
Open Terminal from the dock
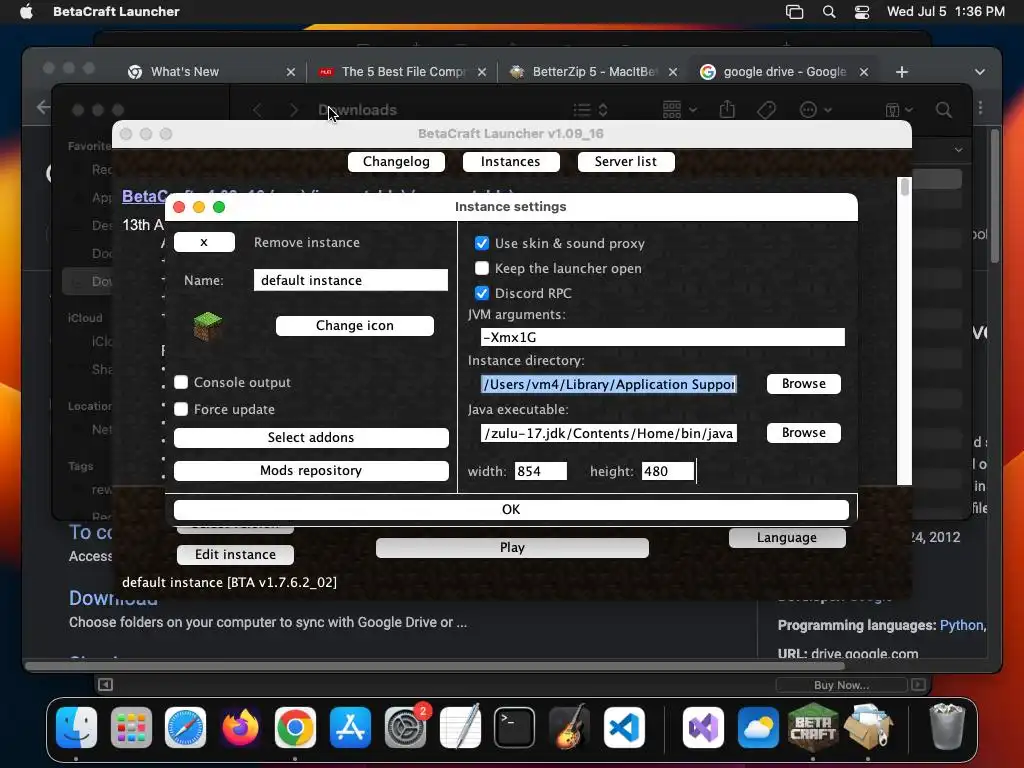point(515,727)
